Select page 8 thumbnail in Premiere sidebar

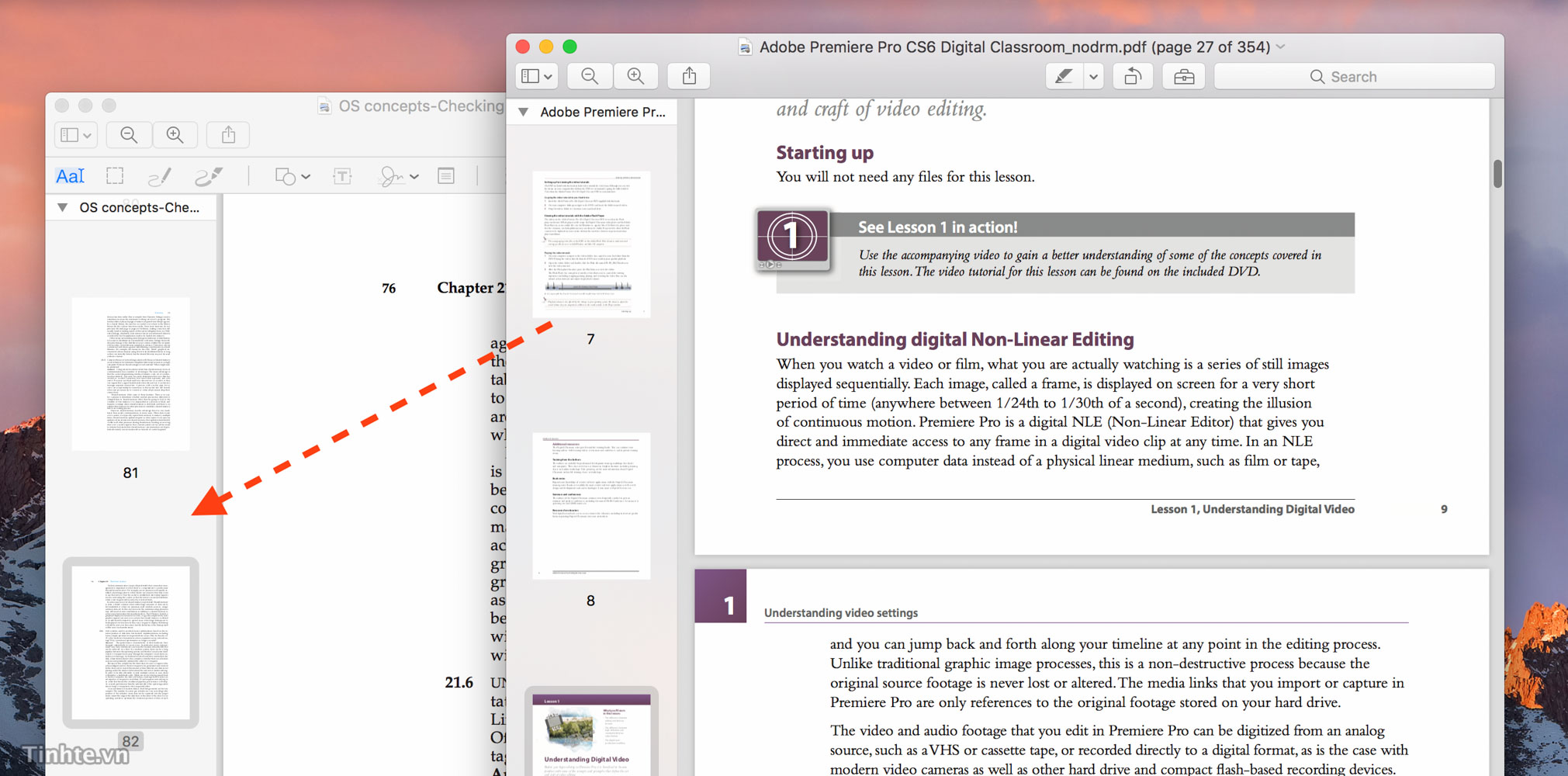pos(591,506)
